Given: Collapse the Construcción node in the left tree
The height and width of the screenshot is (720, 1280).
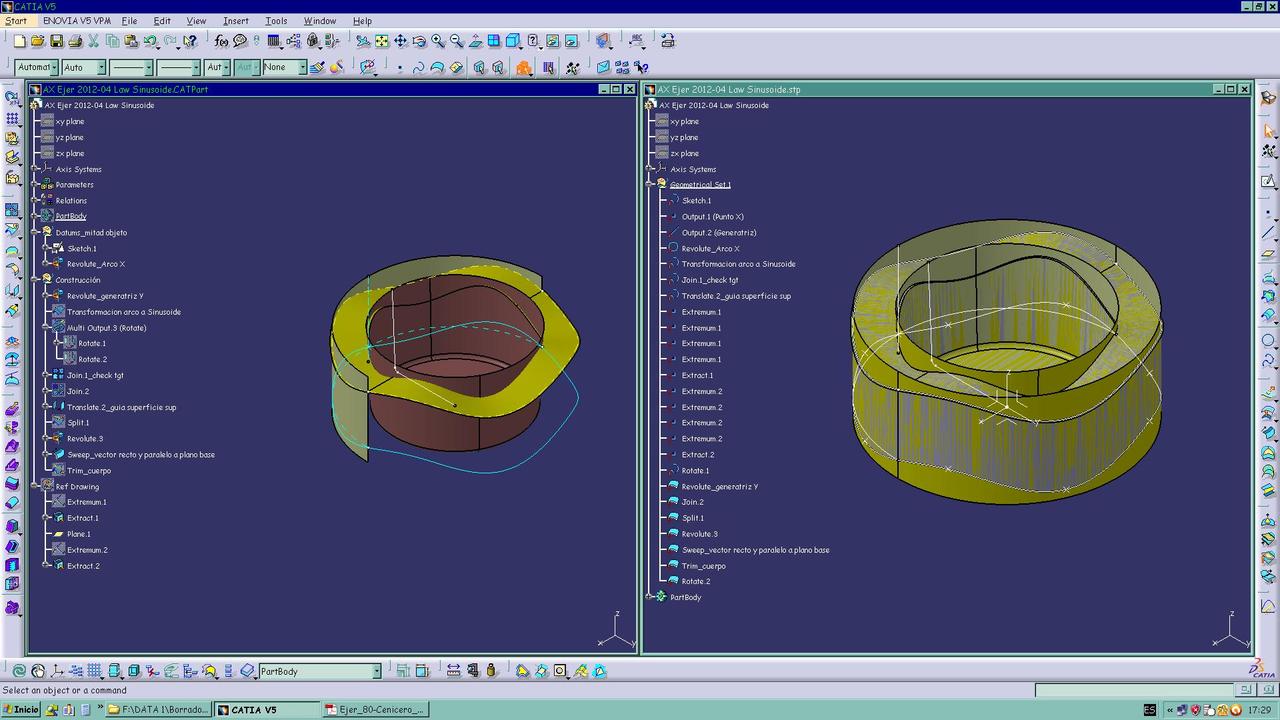Looking at the screenshot, I should pos(36,280).
